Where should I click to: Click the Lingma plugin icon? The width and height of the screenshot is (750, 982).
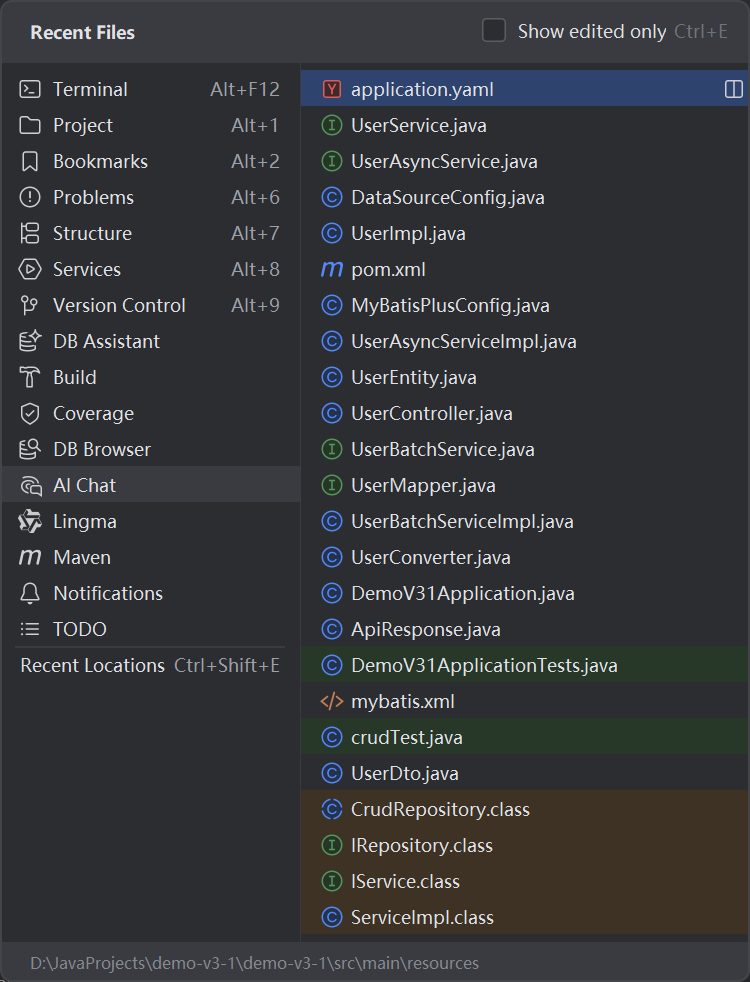[x=30, y=522]
